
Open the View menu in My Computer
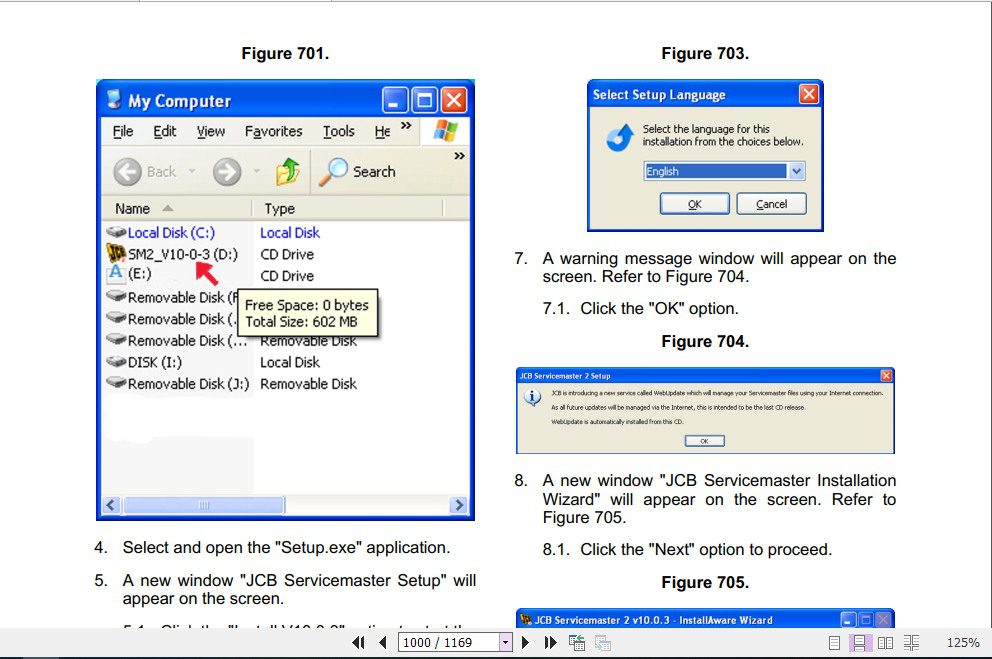click(x=211, y=131)
